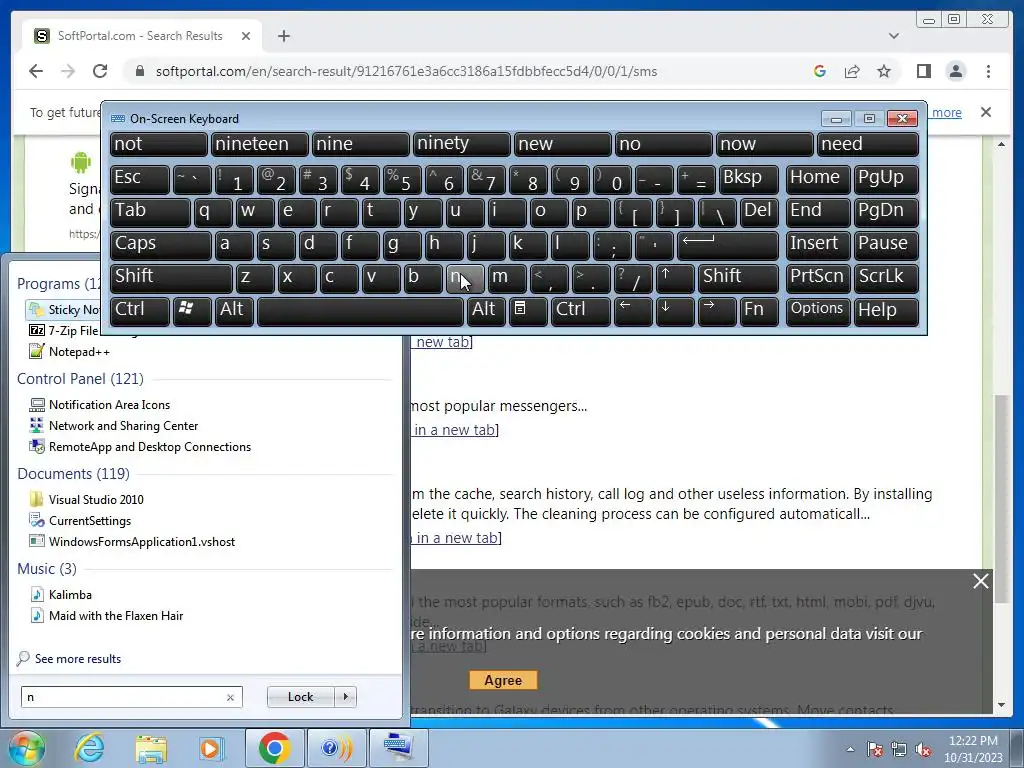Toggle the right Ctrl key

(x=580, y=312)
